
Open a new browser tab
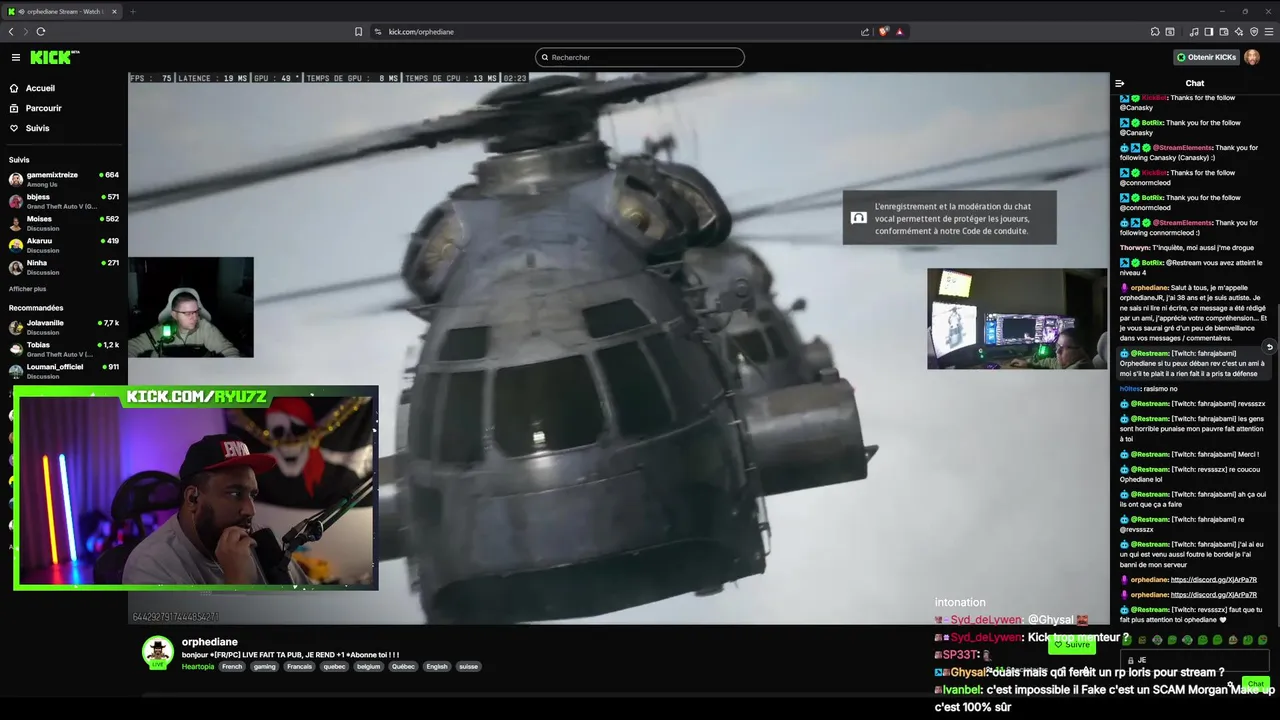click(x=132, y=11)
